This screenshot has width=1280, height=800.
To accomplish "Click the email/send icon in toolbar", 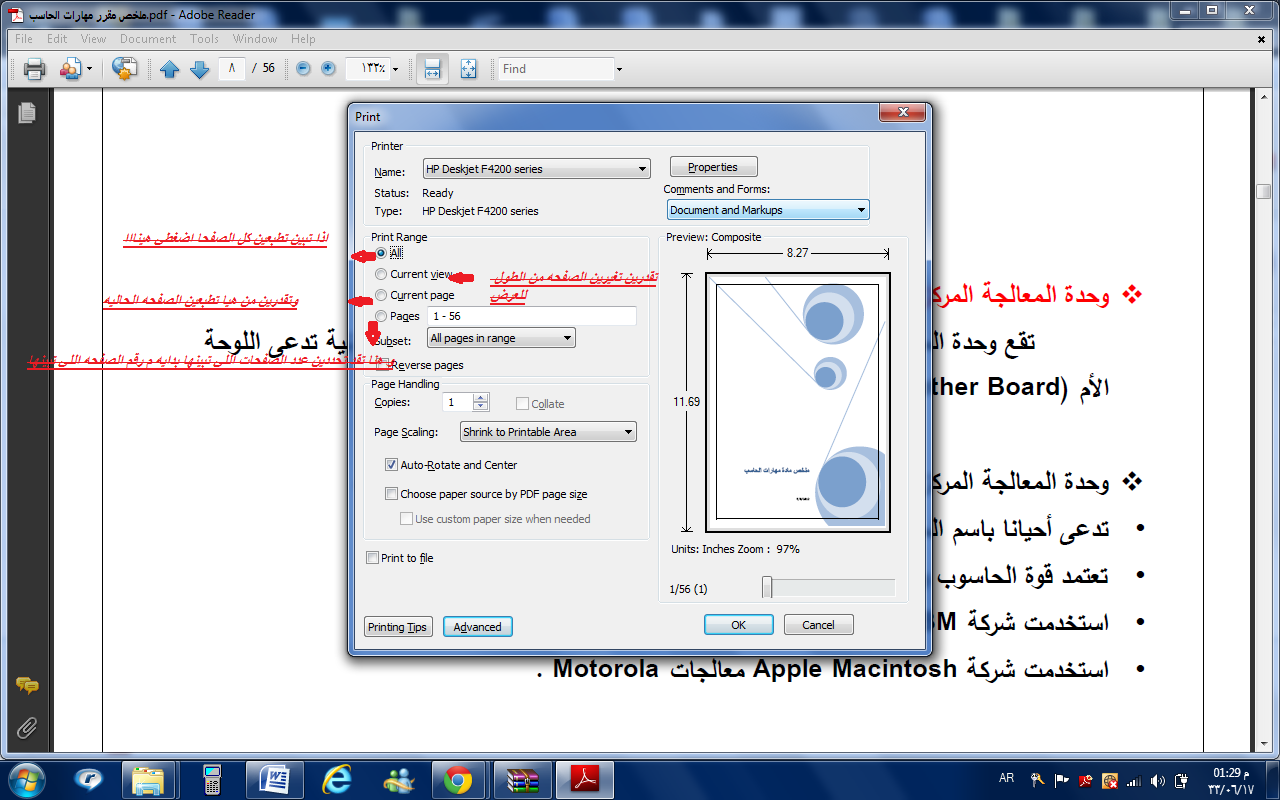I will tap(124, 69).
